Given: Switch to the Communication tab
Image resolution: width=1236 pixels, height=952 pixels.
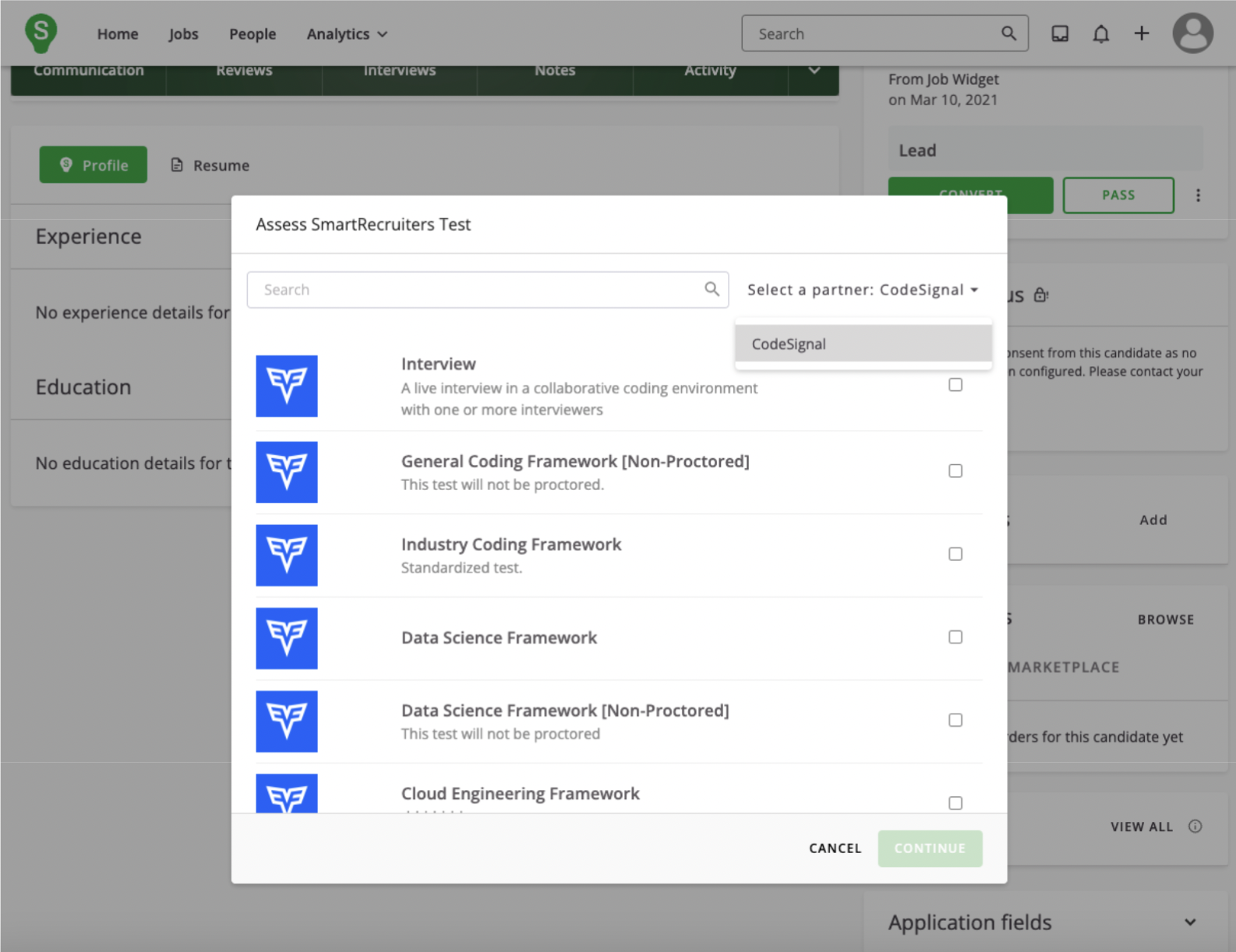Looking at the screenshot, I should click(x=88, y=71).
